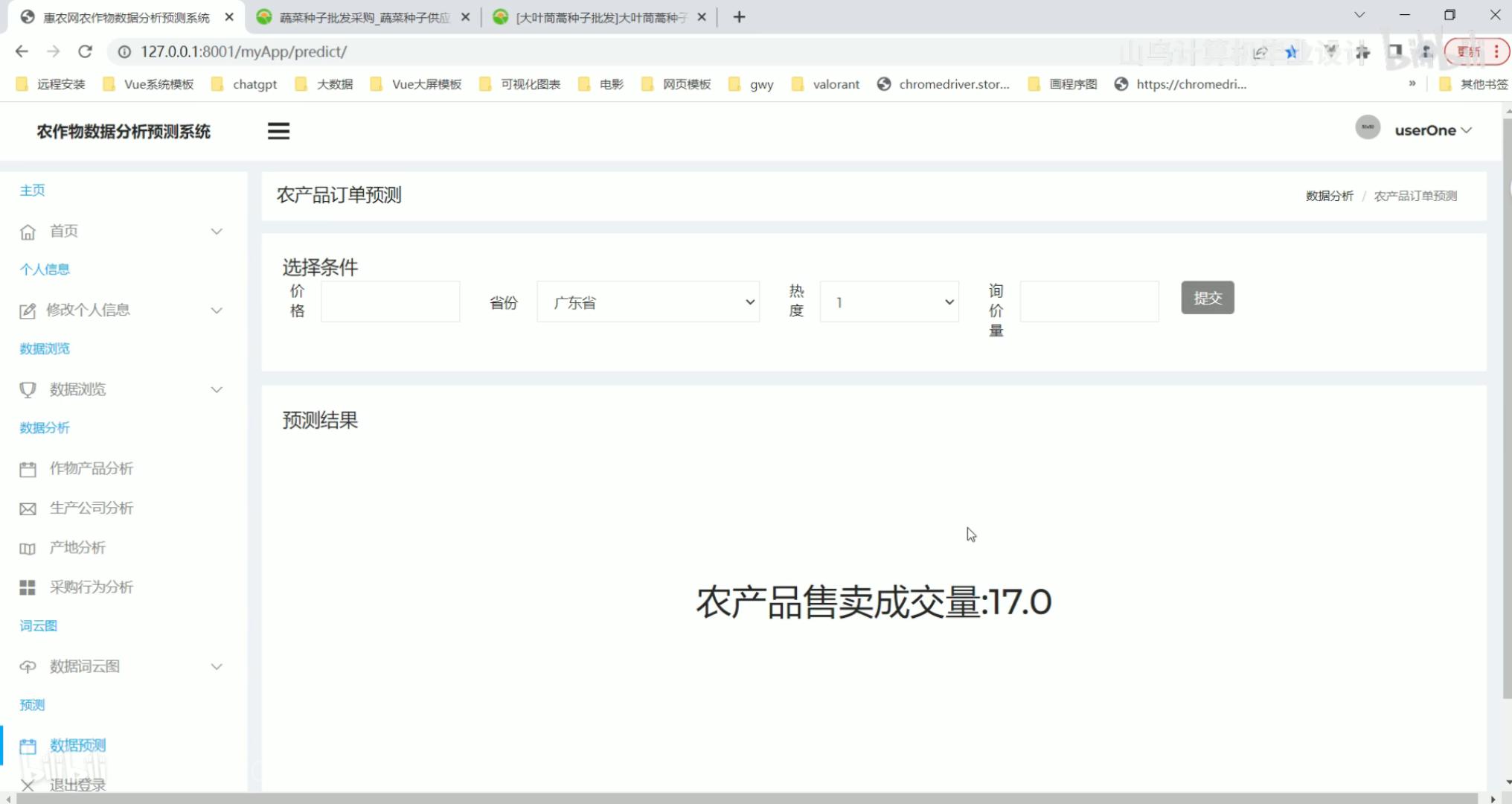Expand the 数据浏览 sidebar submenu
Screen dimensions: 1512x804
click(x=119, y=389)
